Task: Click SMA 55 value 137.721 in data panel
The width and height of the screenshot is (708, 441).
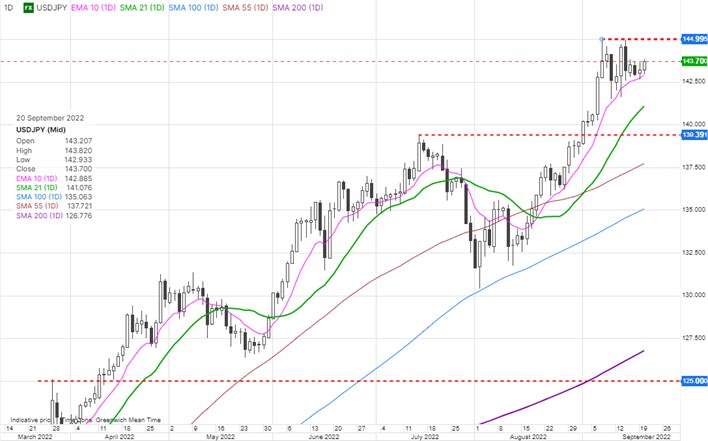Action: (x=78, y=206)
